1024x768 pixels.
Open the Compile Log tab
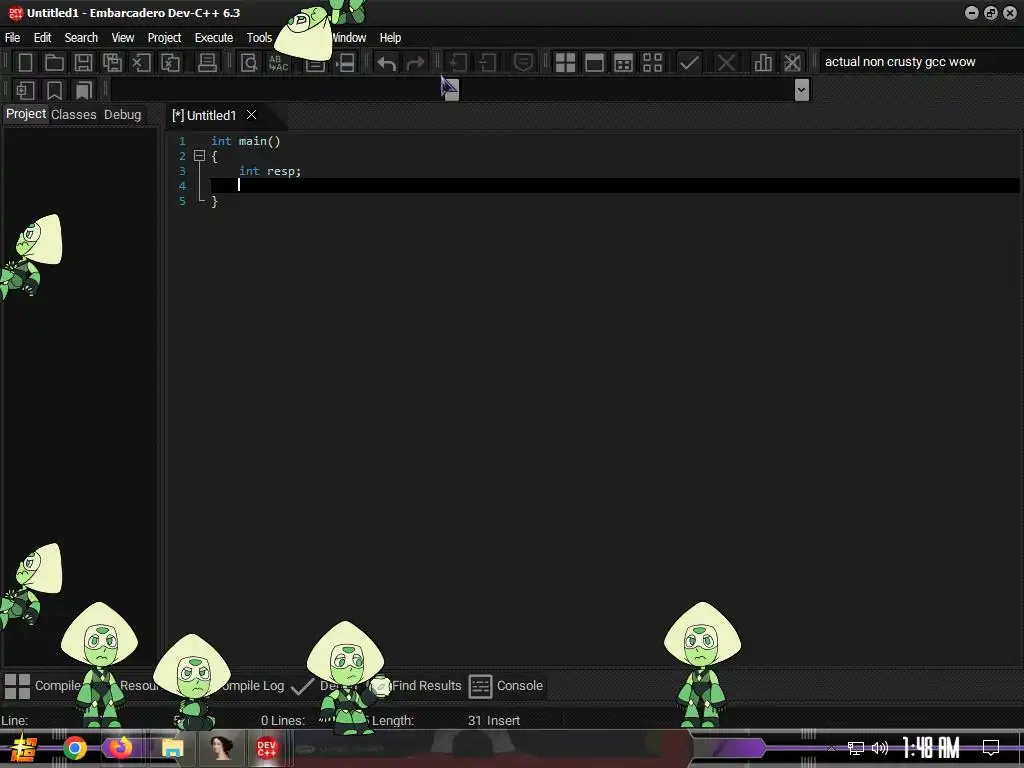pyautogui.click(x=251, y=686)
